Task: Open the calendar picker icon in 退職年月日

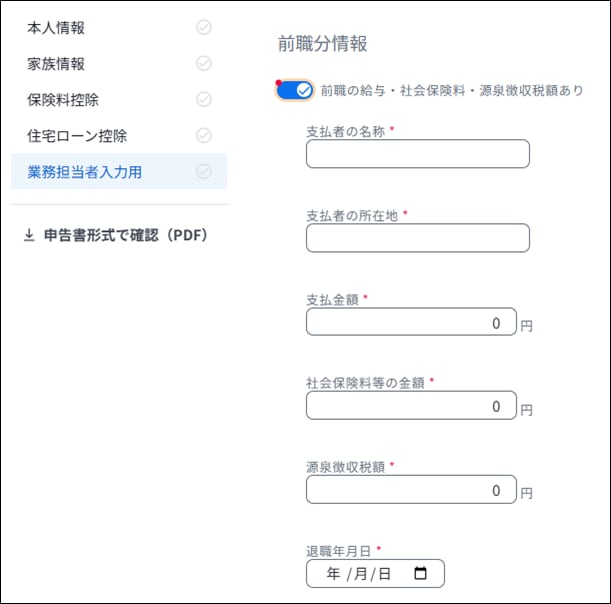Action: tap(420, 574)
